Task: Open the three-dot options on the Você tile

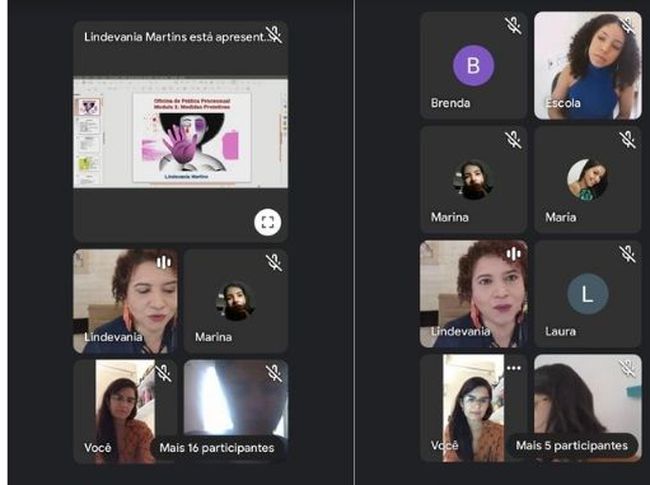Action: (513, 367)
